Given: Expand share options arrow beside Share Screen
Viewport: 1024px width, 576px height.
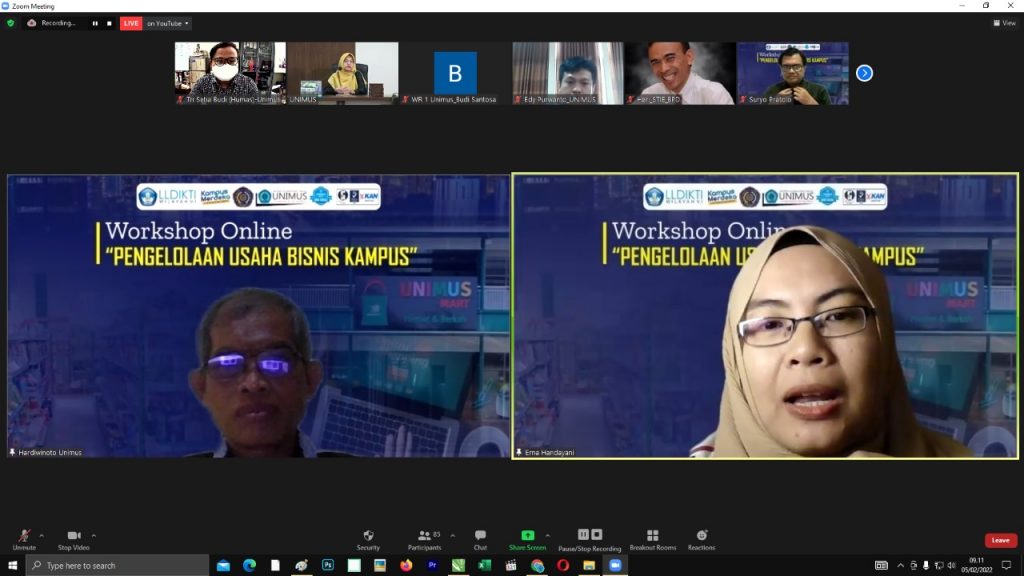Looking at the screenshot, I should (547, 535).
